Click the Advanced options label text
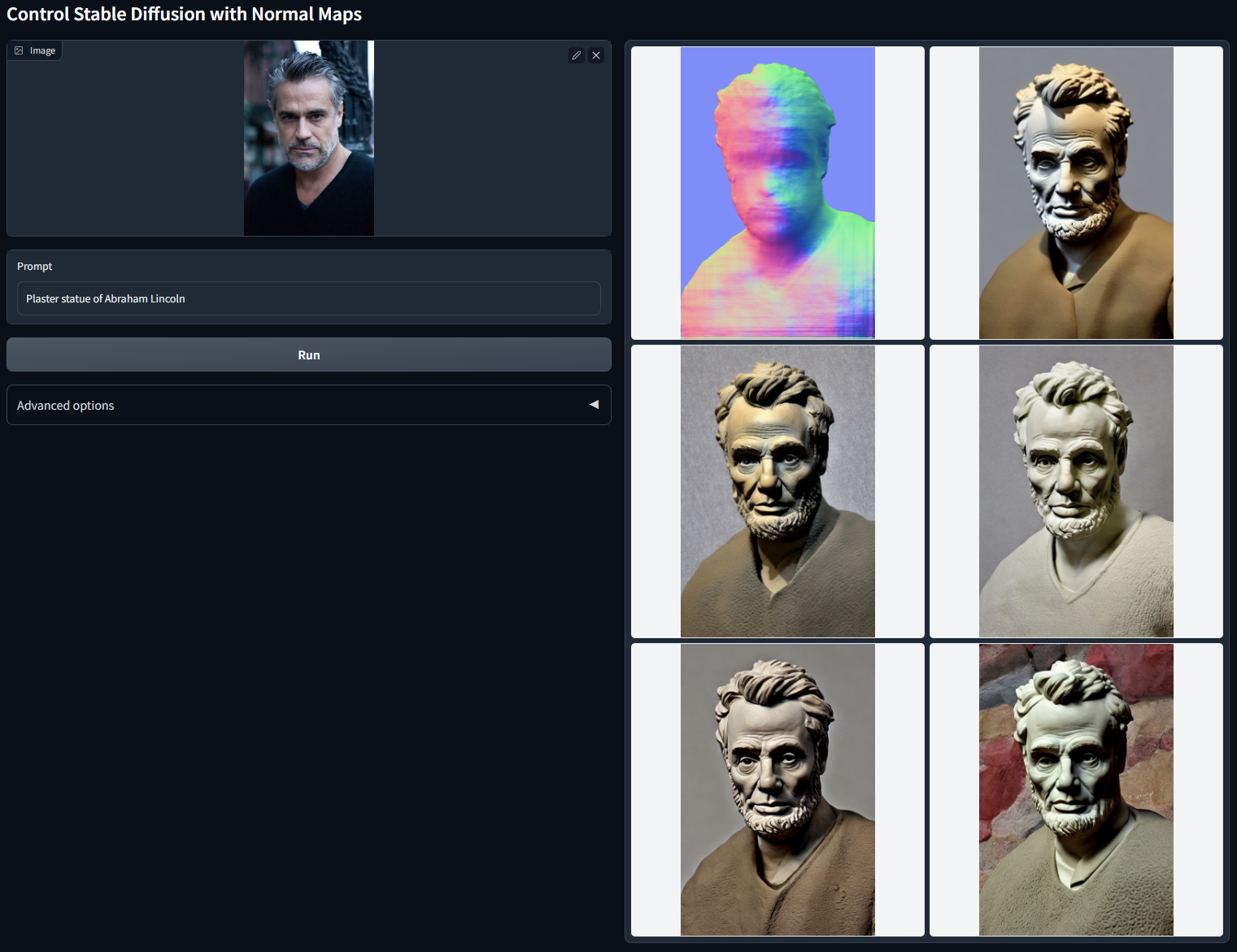1237x952 pixels. pyautogui.click(x=66, y=406)
